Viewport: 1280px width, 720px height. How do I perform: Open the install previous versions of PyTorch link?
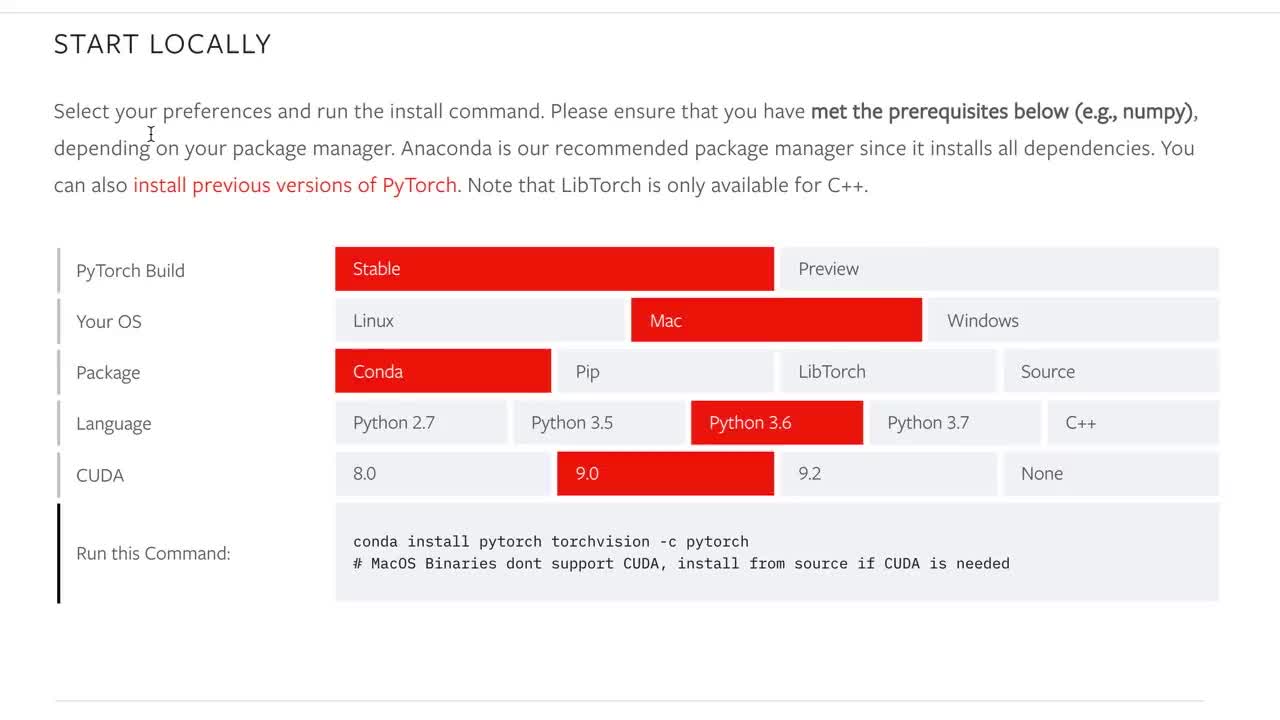(x=295, y=185)
